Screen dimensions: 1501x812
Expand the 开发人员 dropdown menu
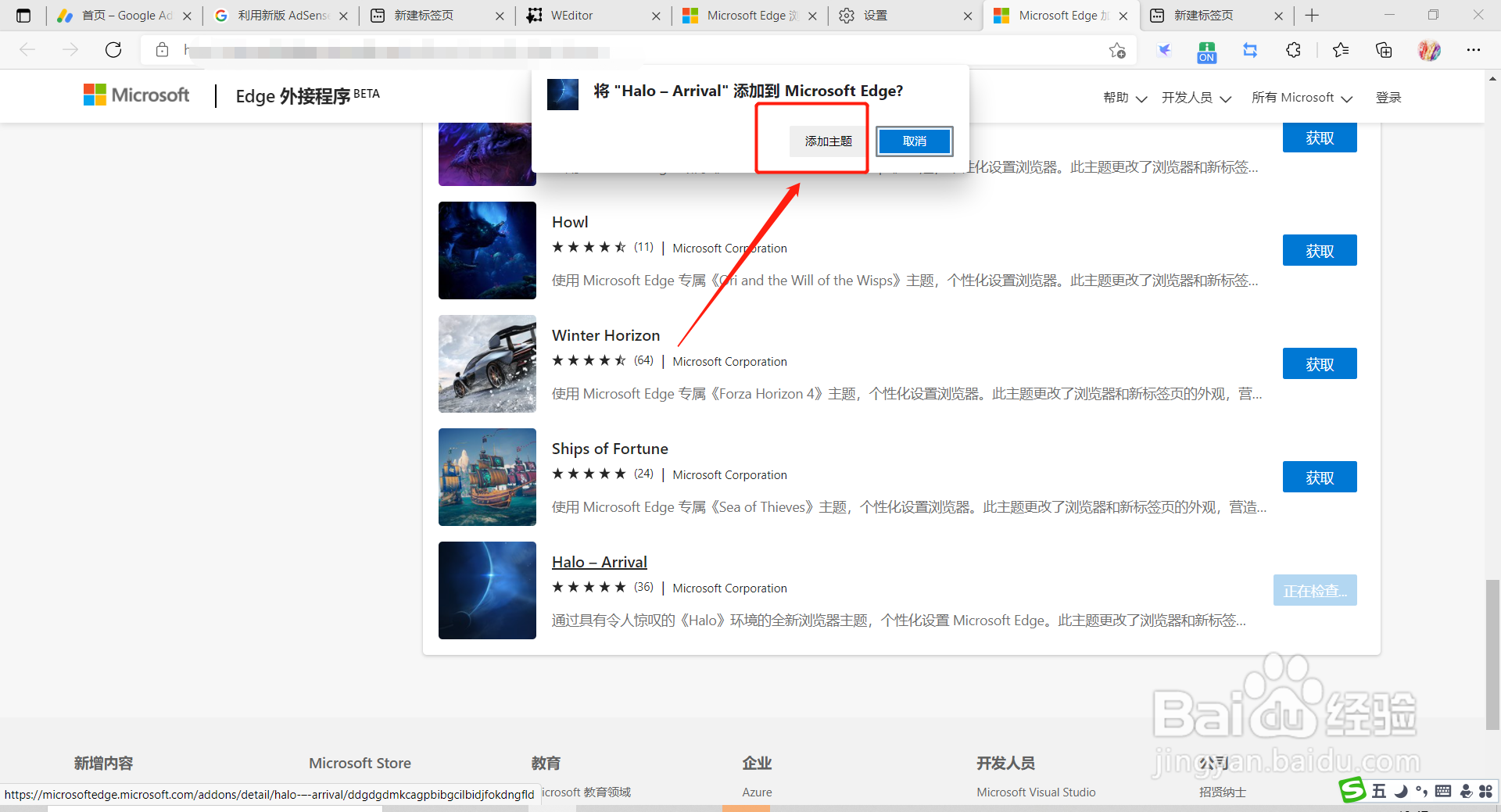[1196, 98]
